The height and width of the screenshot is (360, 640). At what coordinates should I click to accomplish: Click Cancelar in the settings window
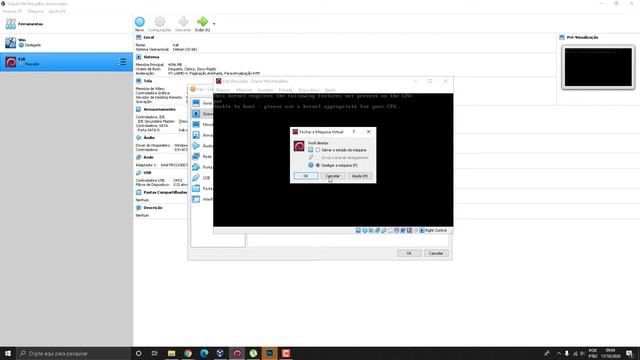tap(436, 253)
